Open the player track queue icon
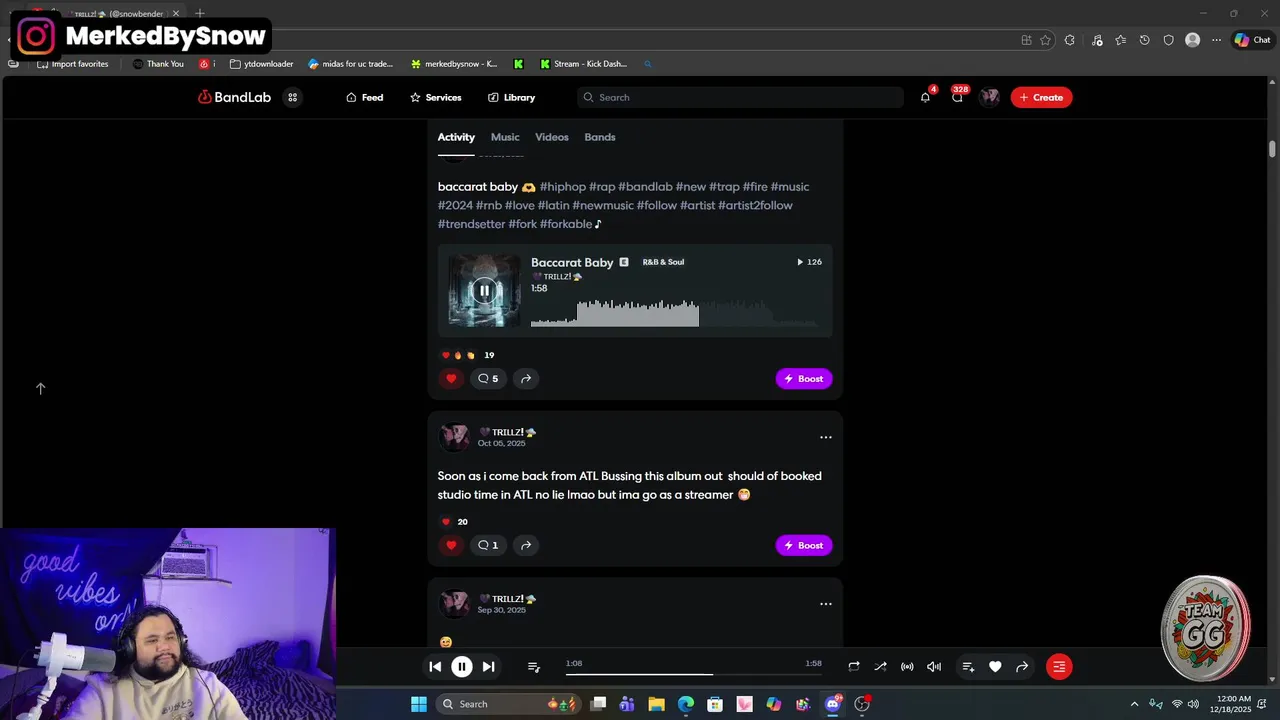The image size is (1280, 720). [534, 667]
